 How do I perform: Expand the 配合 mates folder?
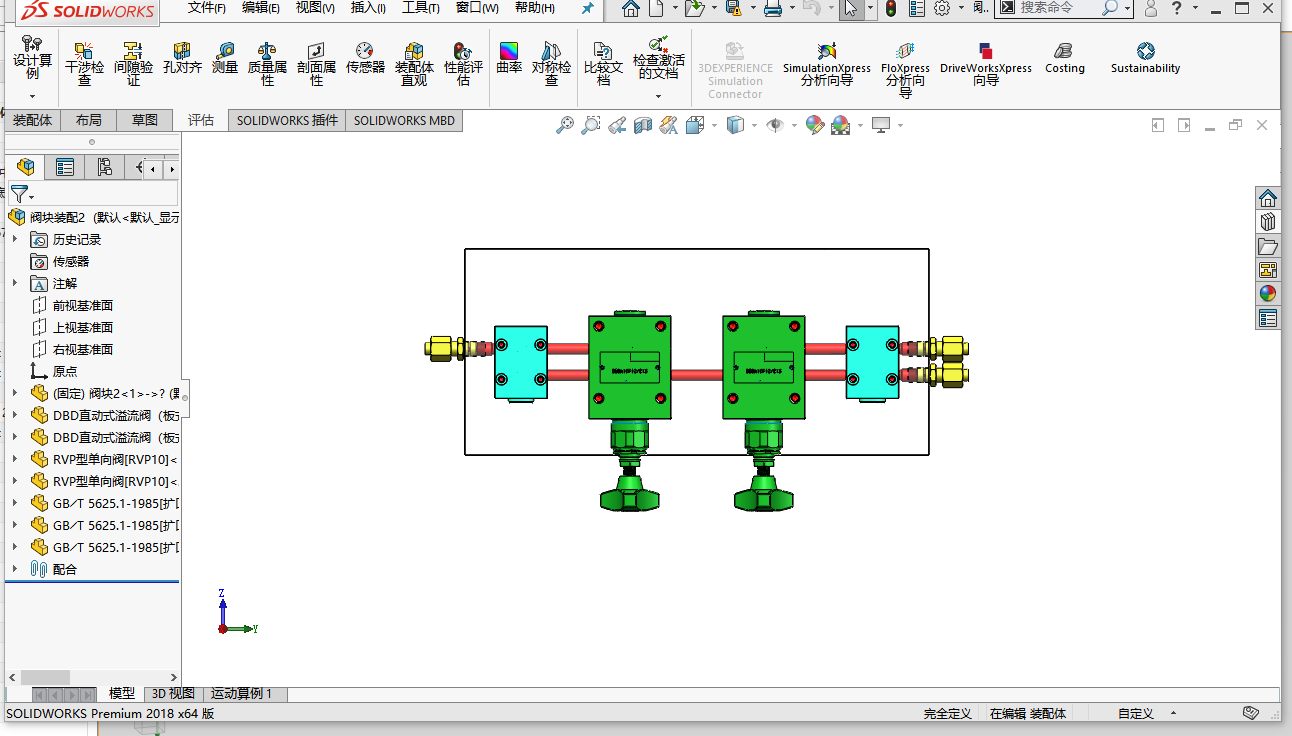(15, 569)
